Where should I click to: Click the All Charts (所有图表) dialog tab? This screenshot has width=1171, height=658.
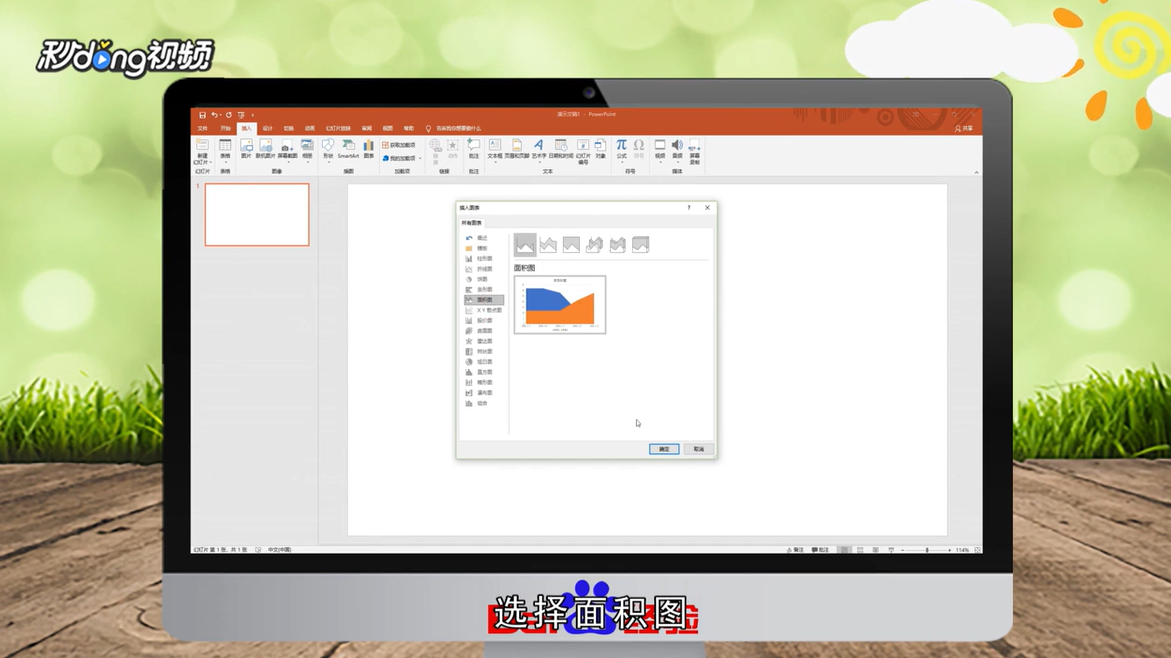(471, 223)
